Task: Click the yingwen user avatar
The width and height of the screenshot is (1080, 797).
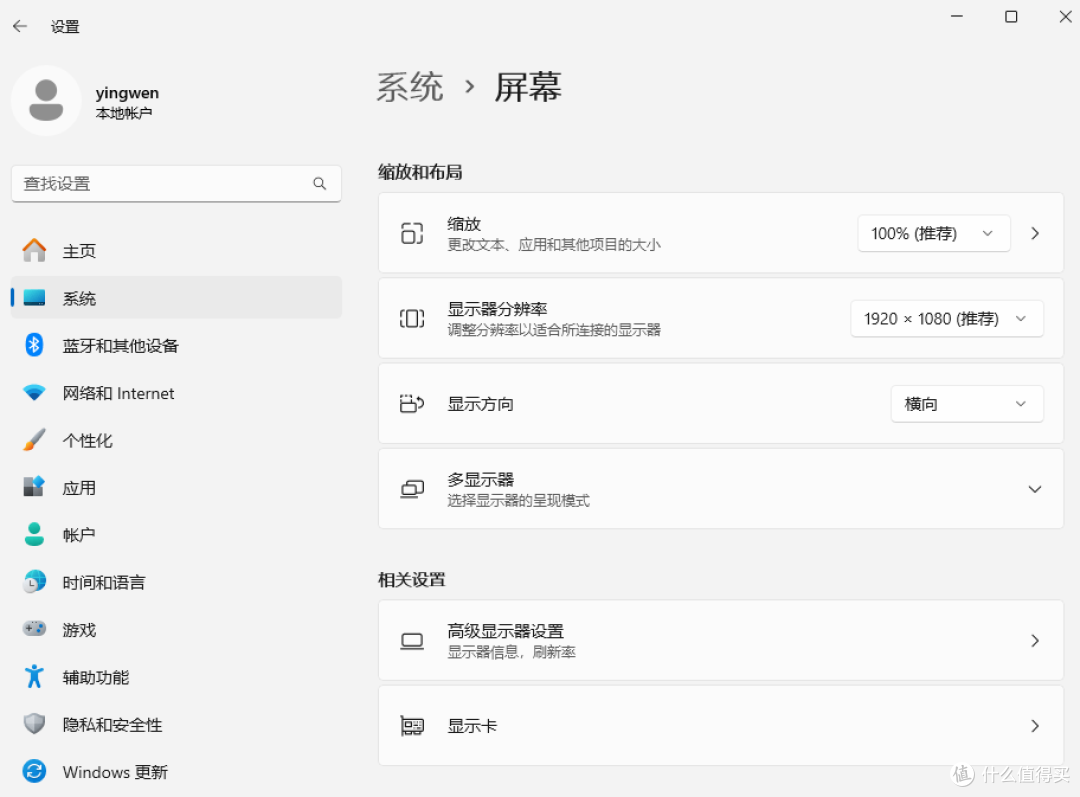Action: 46,101
